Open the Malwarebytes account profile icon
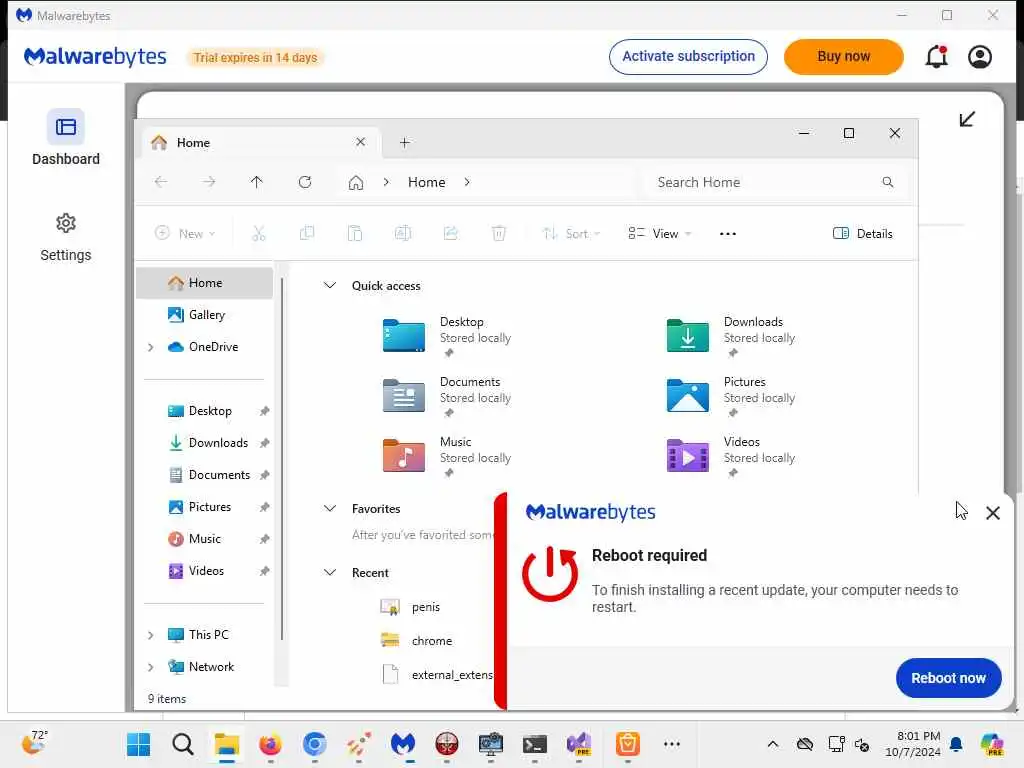 (x=980, y=57)
